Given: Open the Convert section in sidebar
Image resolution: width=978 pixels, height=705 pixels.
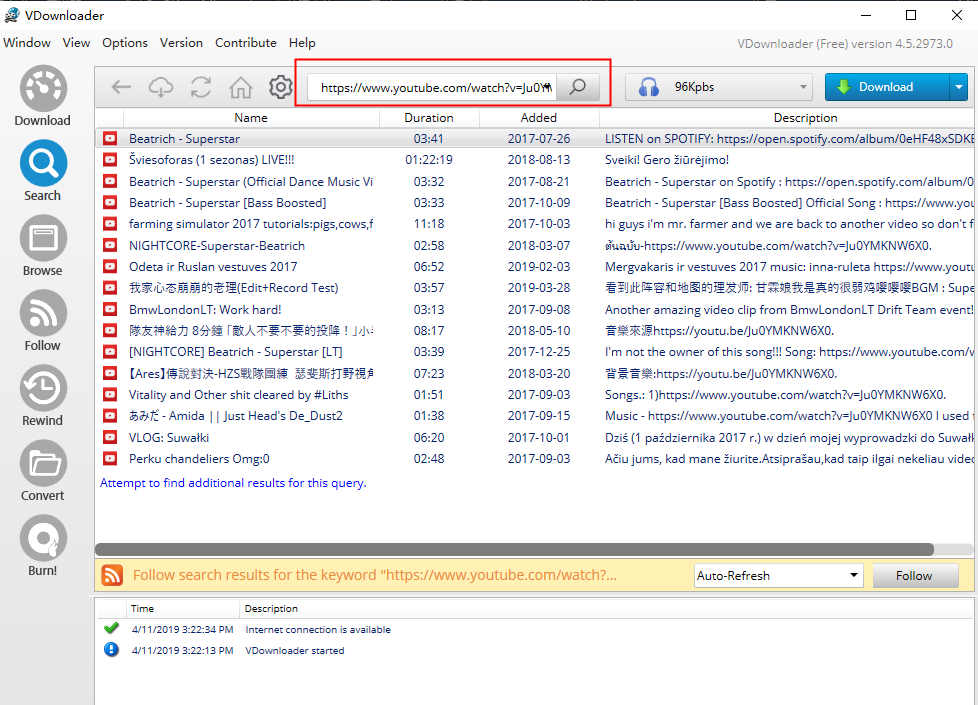Looking at the screenshot, I should coord(42,470).
